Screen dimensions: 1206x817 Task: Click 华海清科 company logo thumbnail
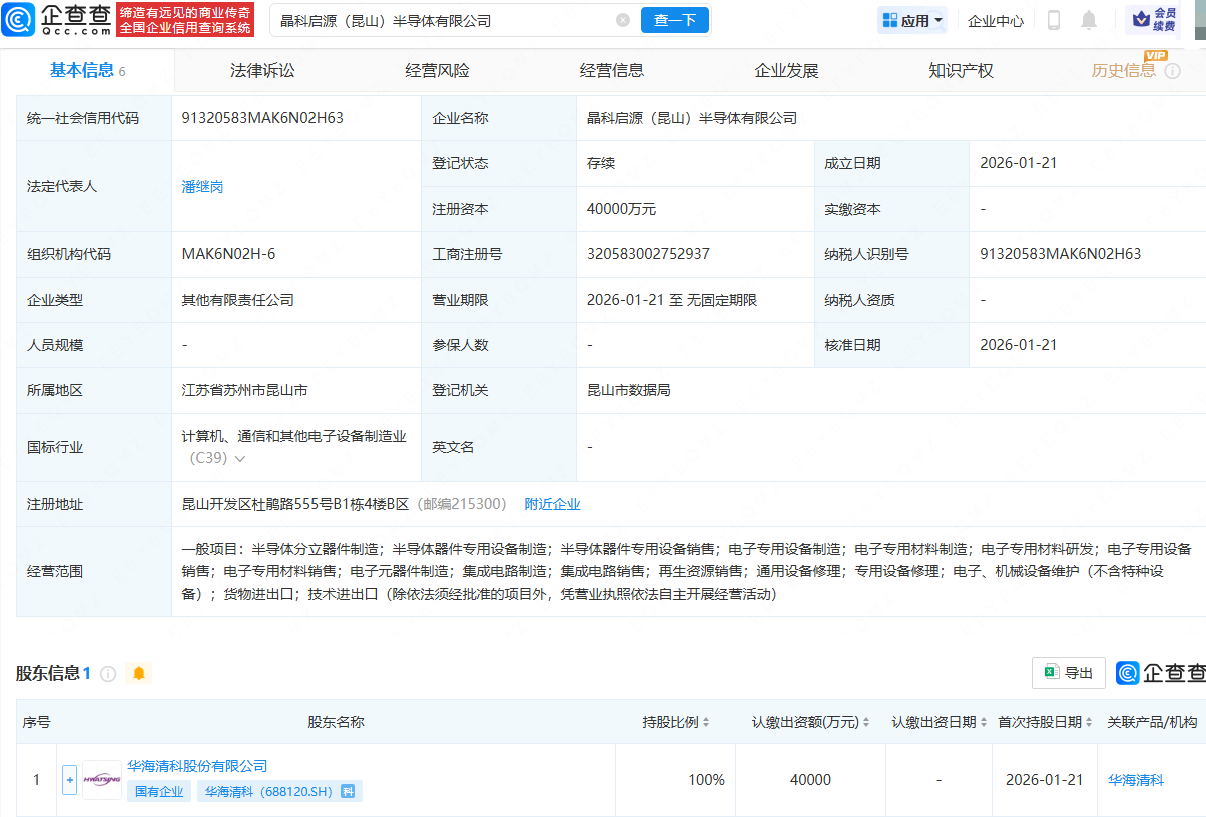[100, 779]
